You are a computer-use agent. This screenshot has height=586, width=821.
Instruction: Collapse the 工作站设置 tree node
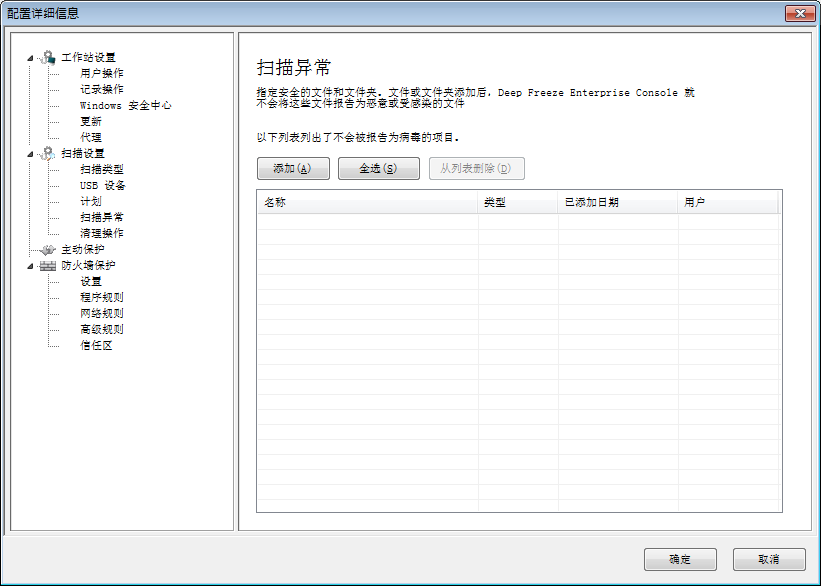click(31, 57)
